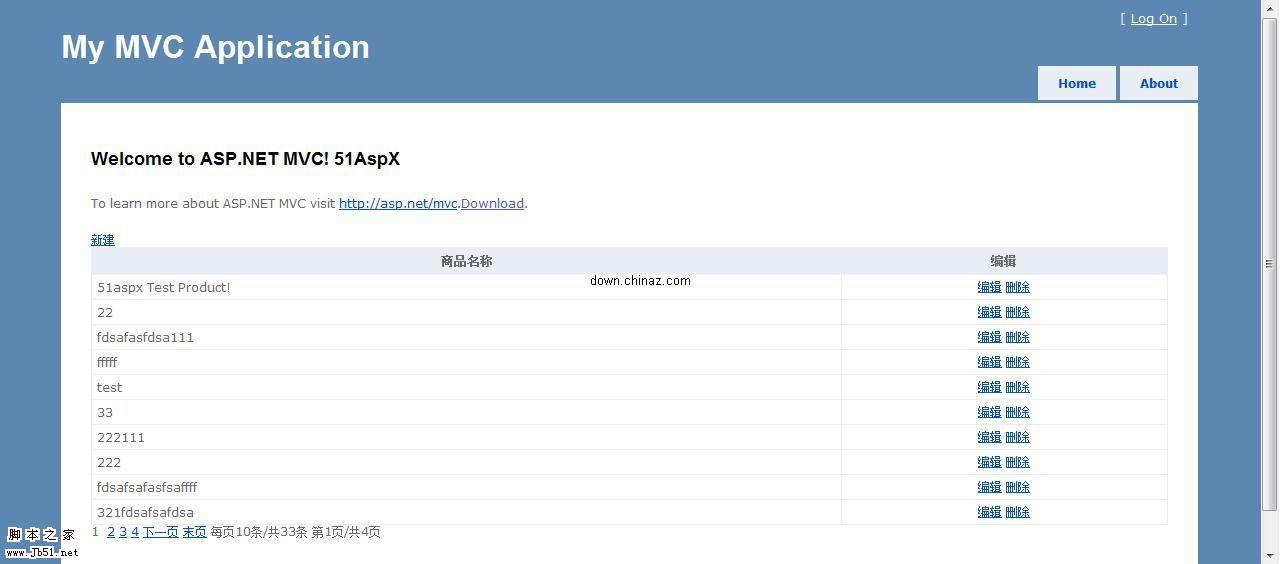Click 删除 for 51aspx Test Product! row

click(1017, 287)
